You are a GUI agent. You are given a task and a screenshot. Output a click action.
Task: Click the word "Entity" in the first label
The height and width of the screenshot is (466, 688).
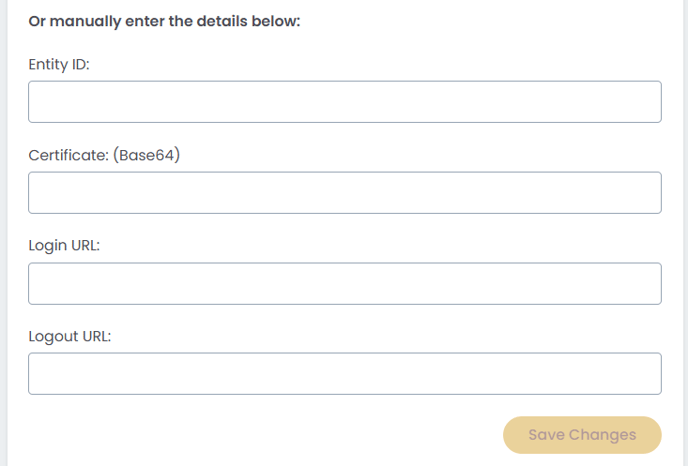50,64
